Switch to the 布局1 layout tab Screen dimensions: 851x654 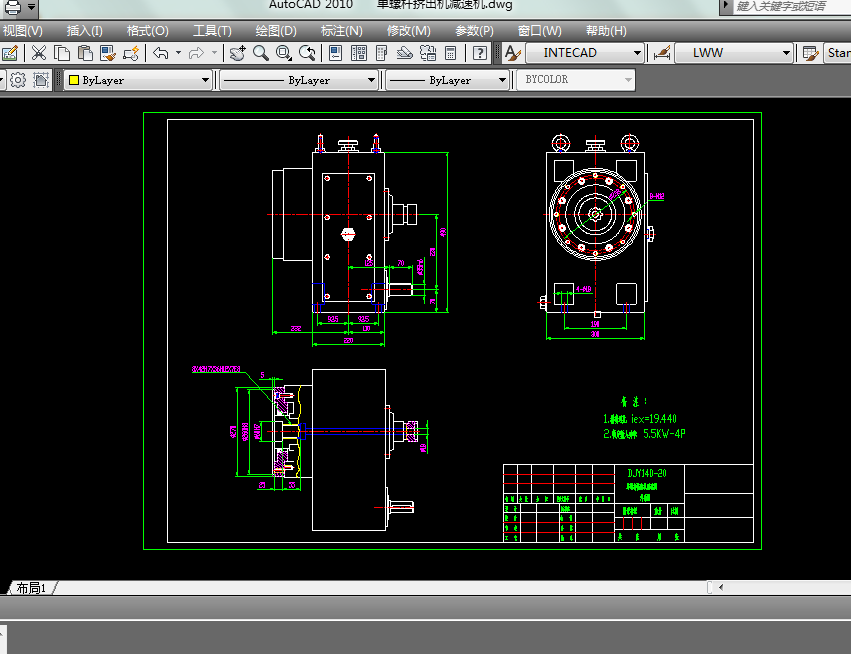pyautogui.click(x=31, y=588)
